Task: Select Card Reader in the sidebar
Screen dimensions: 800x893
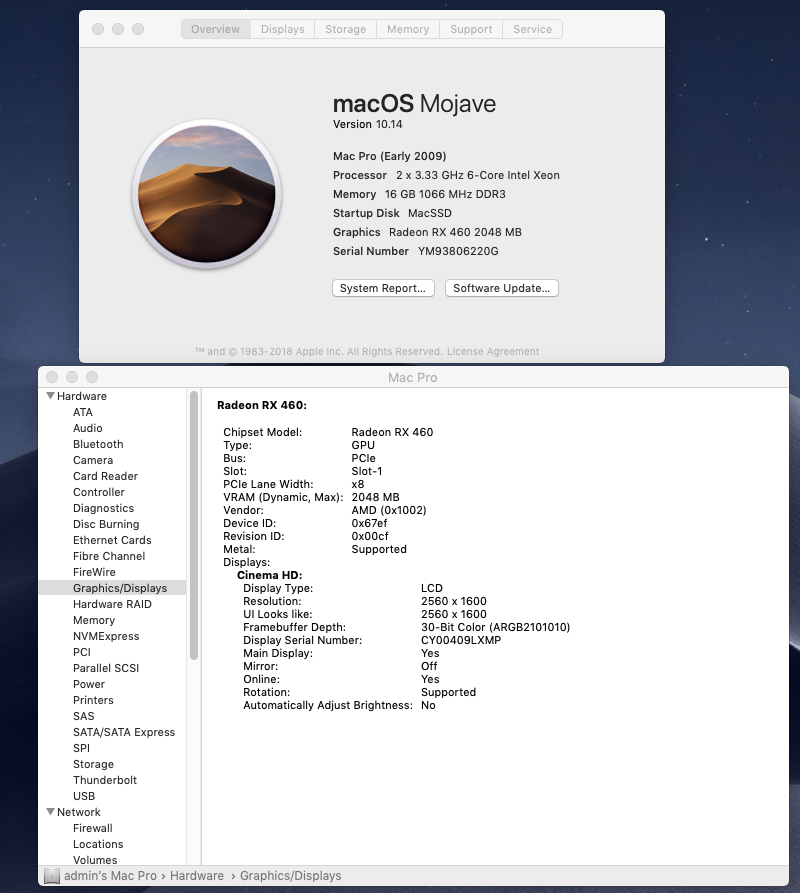Action: [105, 476]
